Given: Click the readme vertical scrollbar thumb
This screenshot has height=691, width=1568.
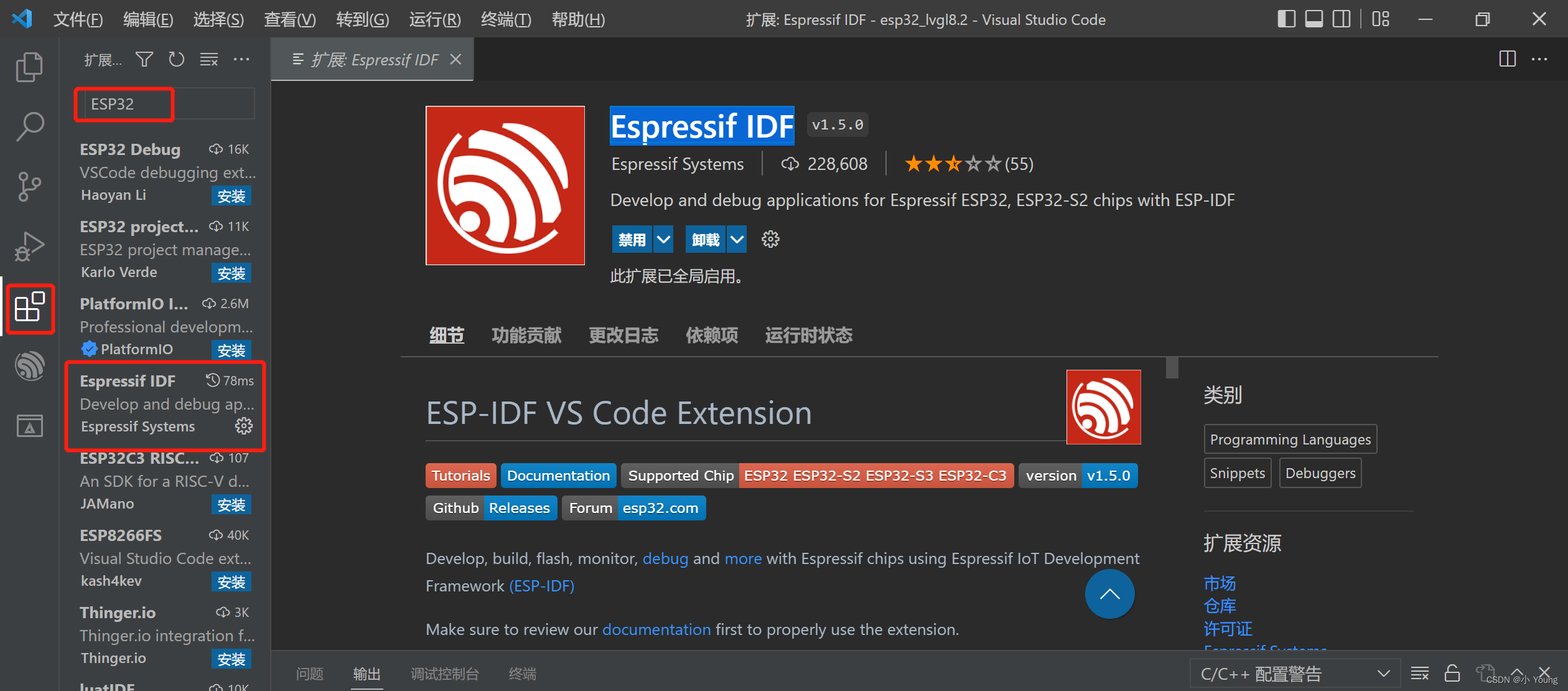Looking at the screenshot, I should 1172,367.
